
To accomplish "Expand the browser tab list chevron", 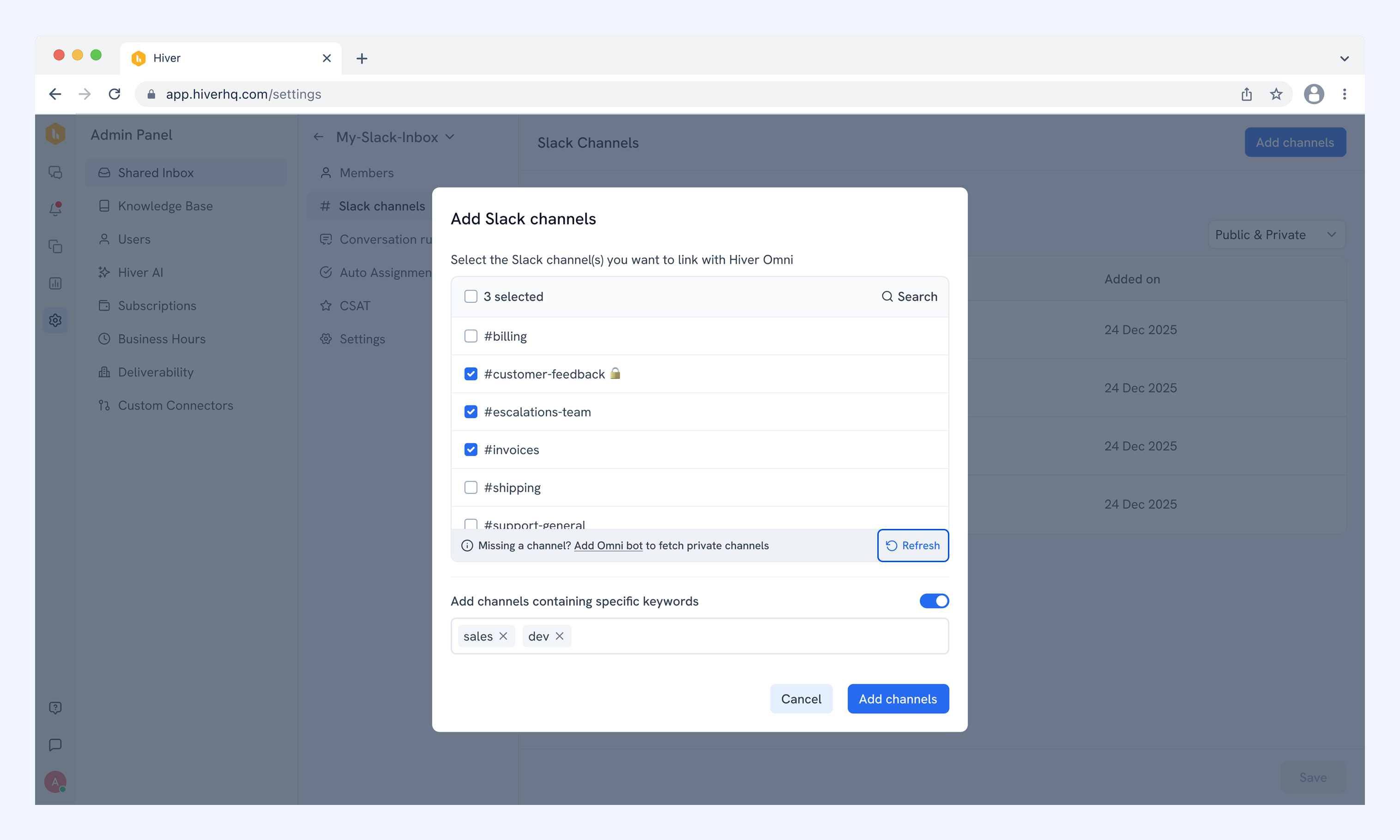I will point(1345,58).
